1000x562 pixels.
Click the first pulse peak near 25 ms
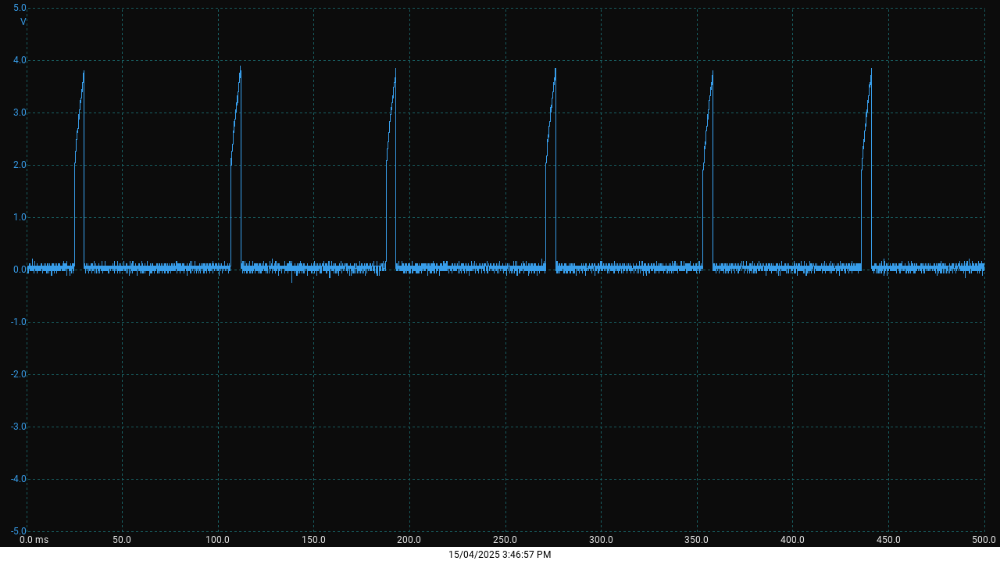click(83, 73)
